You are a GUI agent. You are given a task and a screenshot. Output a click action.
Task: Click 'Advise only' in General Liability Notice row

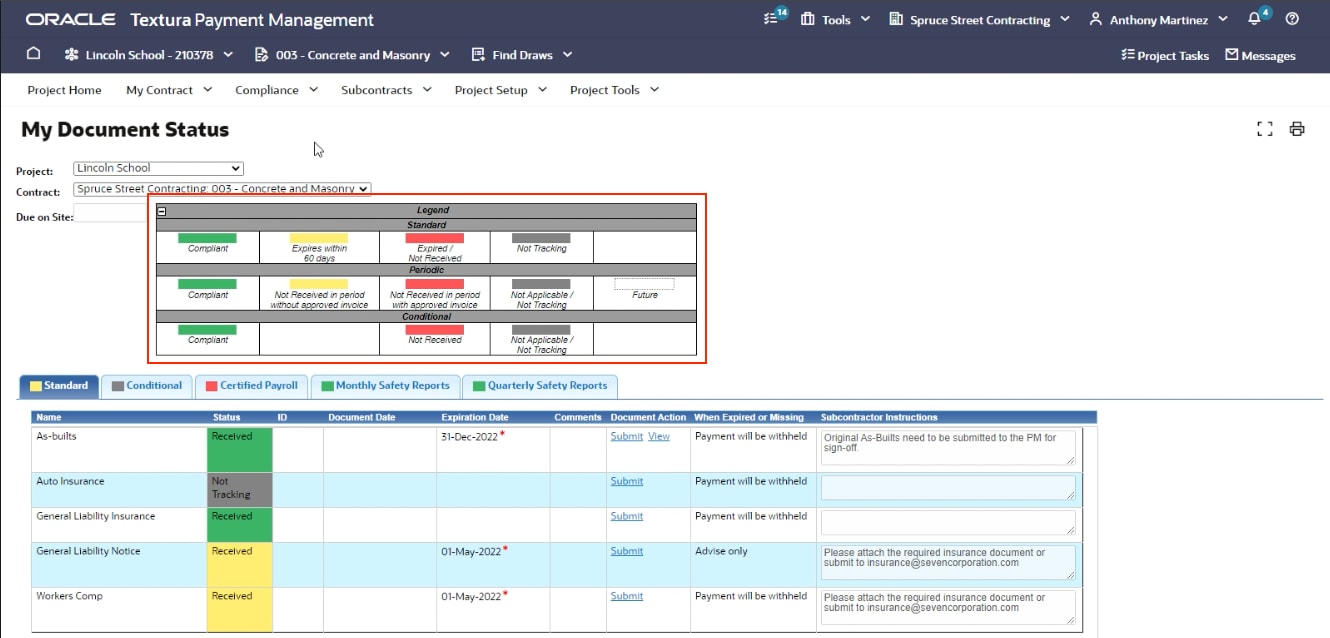tap(721, 552)
